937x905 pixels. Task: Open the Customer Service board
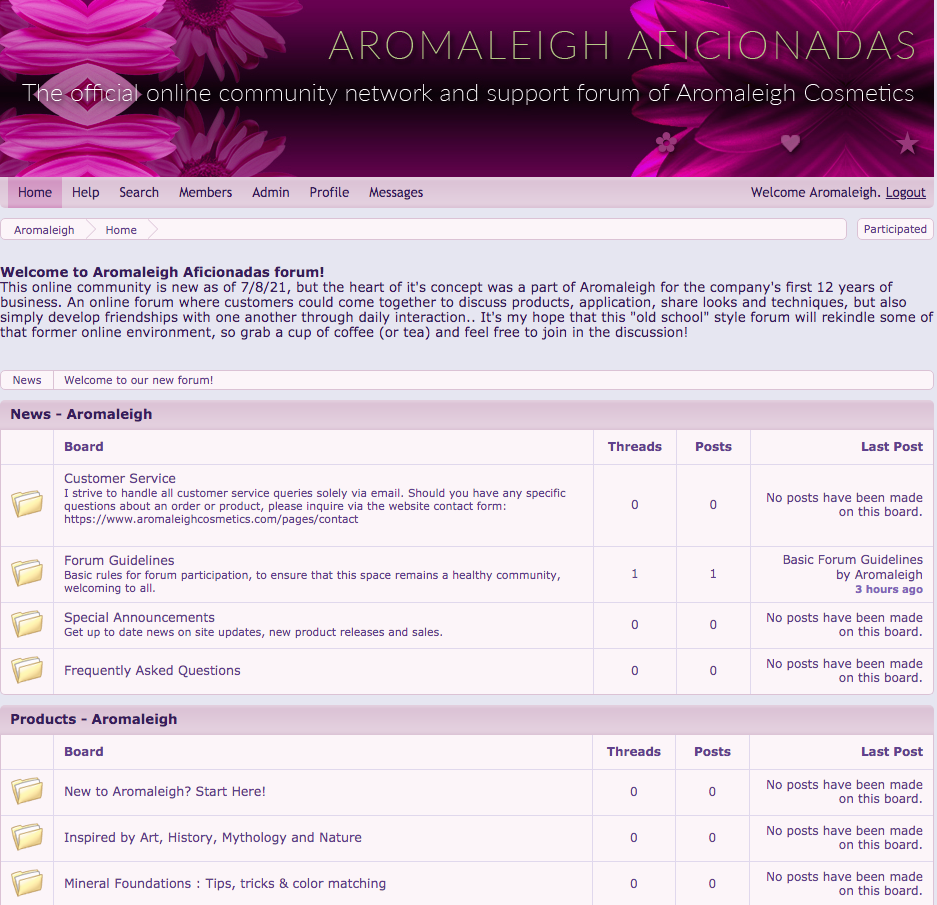tap(120, 478)
